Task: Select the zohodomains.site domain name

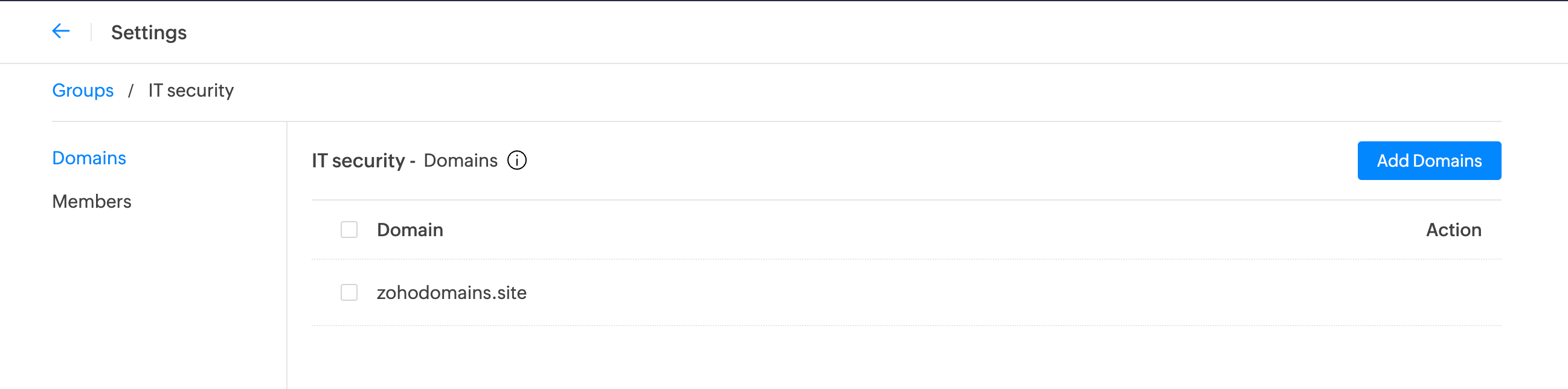Action: click(452, 293)
